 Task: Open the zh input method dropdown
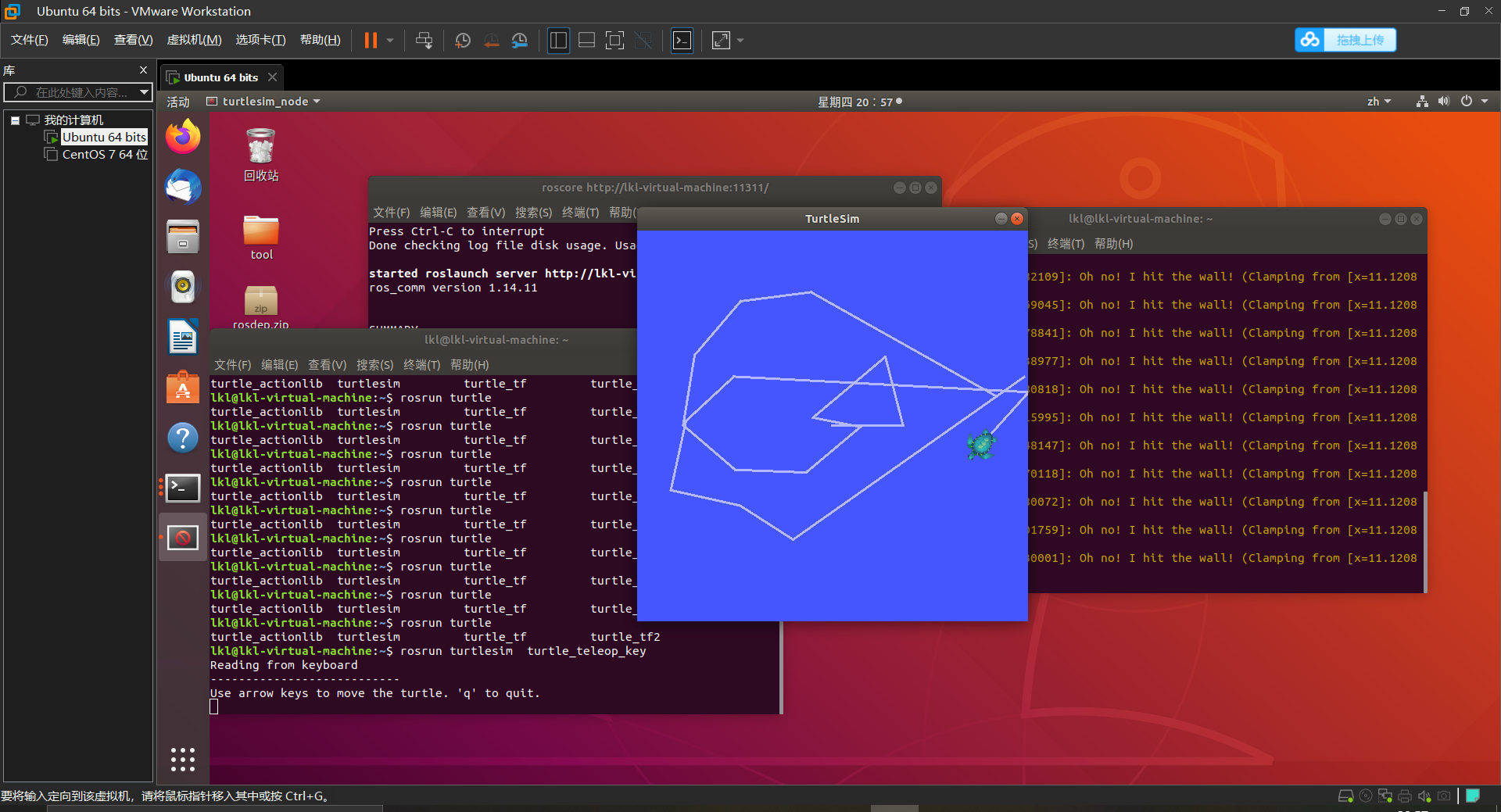pyautogui.click(x=1379, y=102)
